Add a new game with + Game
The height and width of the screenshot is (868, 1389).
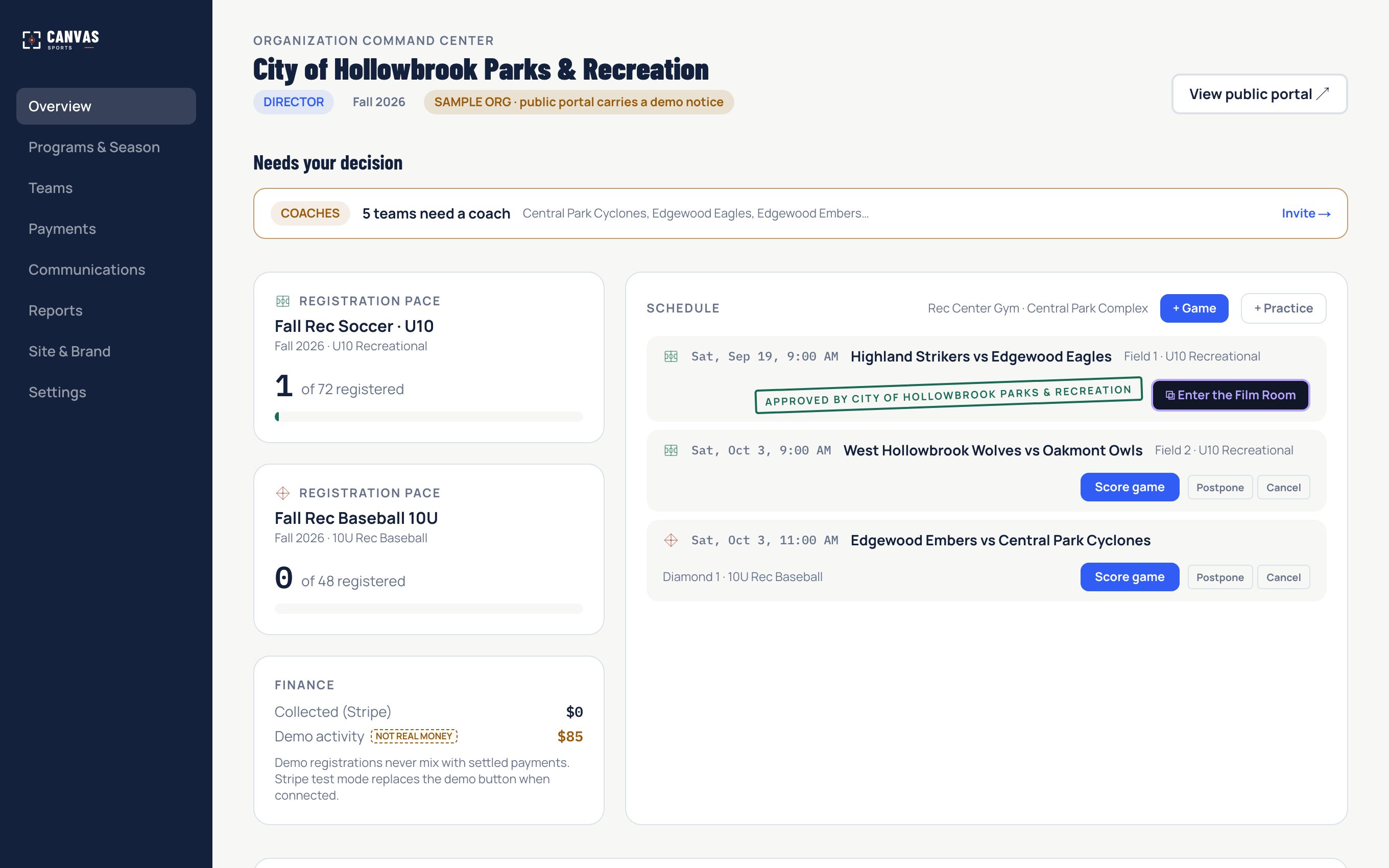(x=1194, y=308)
